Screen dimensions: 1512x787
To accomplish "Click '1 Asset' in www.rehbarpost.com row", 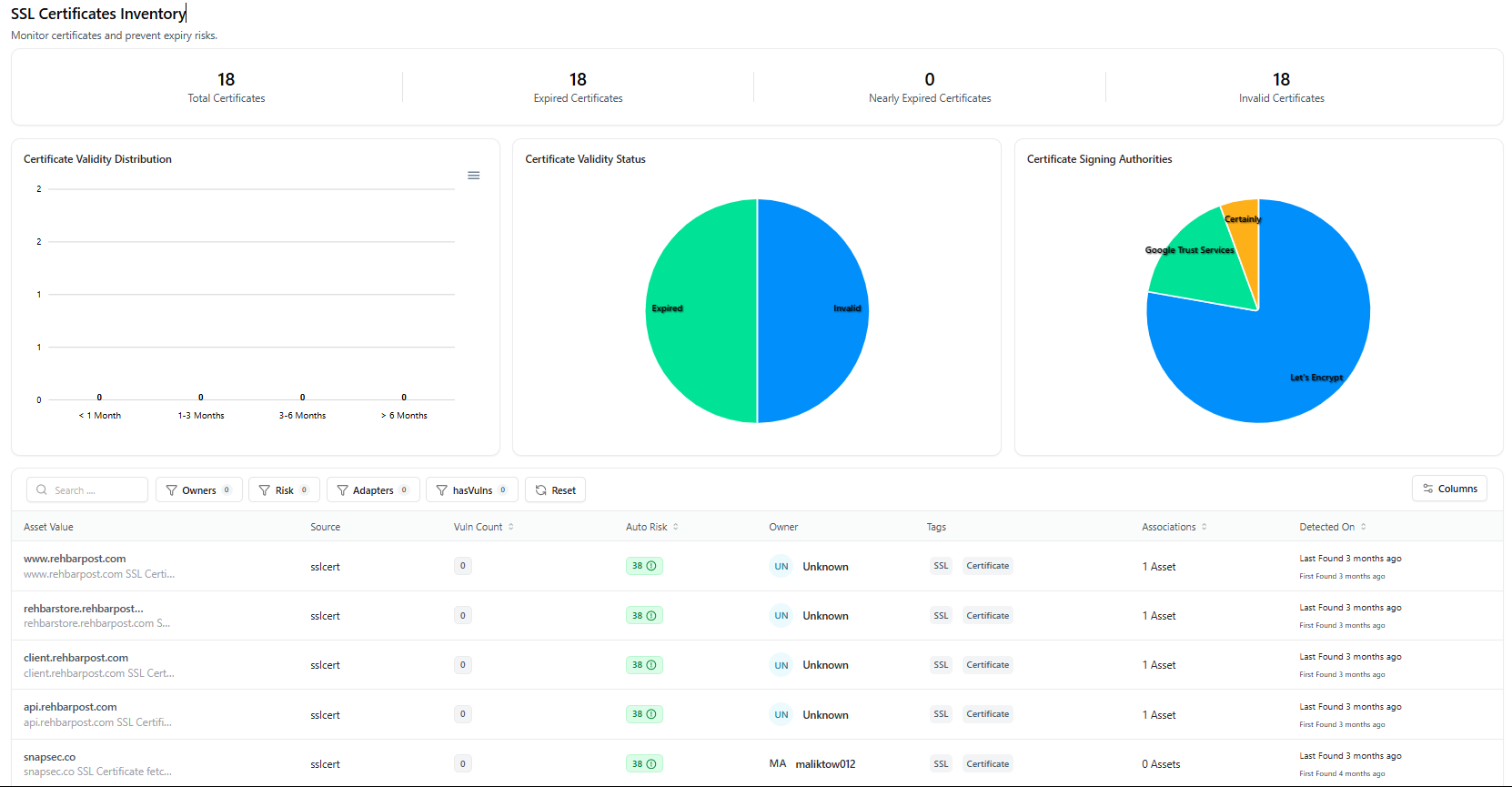I will point(1159,567).
